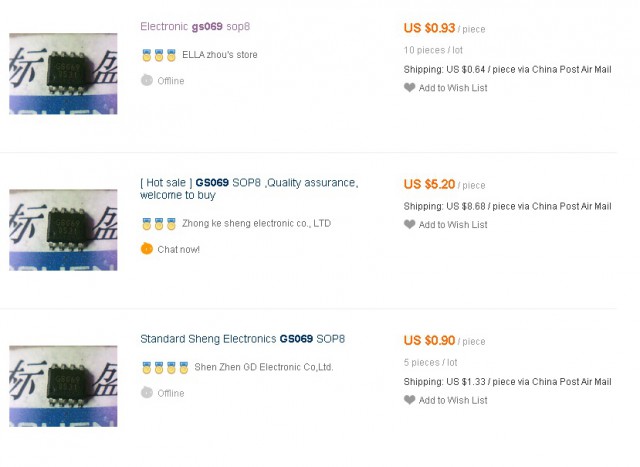Open Standard Sheng Electronics GS069 SOP8 listing

coord(243,339)
